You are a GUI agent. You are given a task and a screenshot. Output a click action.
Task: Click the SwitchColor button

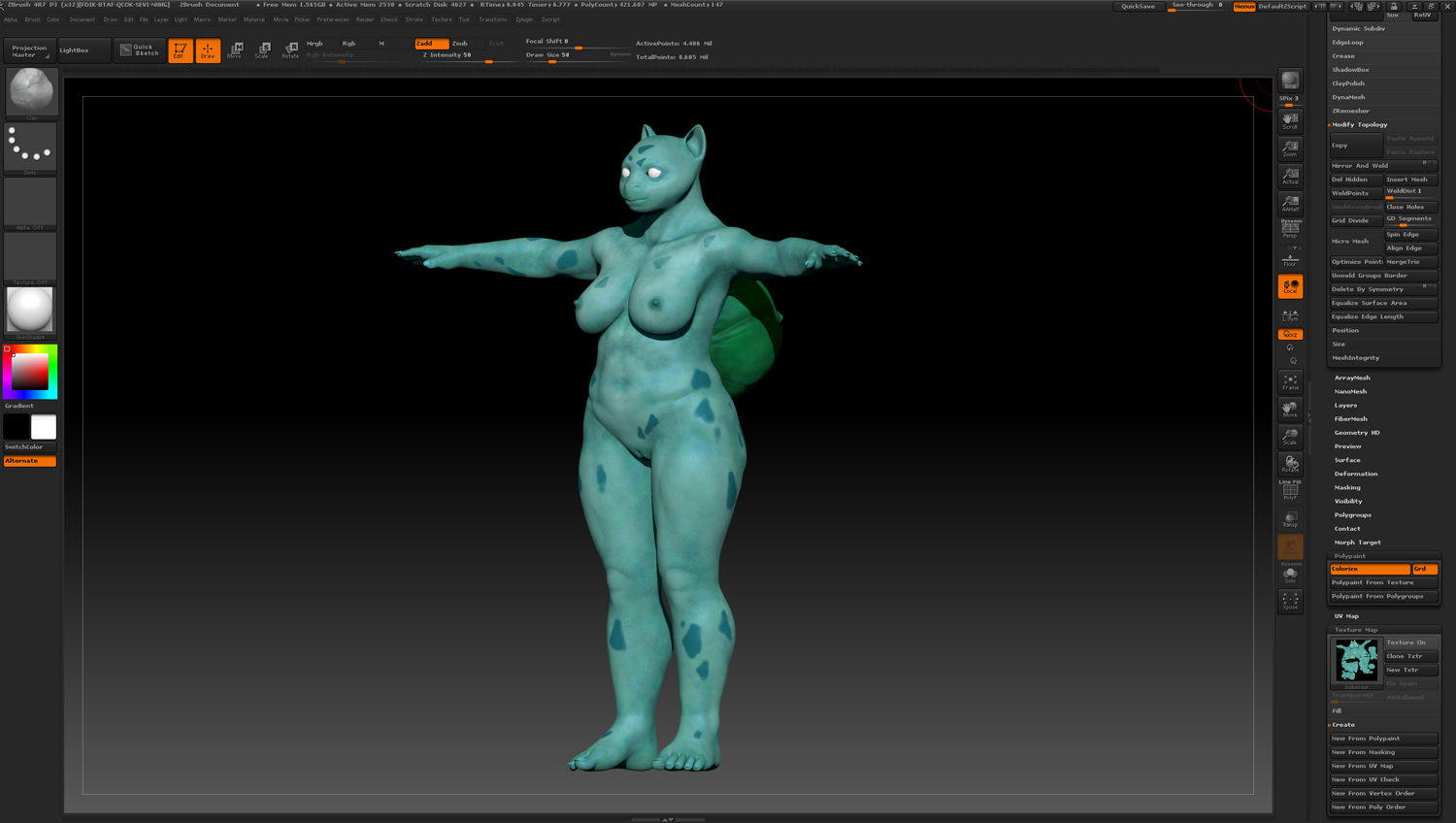click(x=30, y=447)
